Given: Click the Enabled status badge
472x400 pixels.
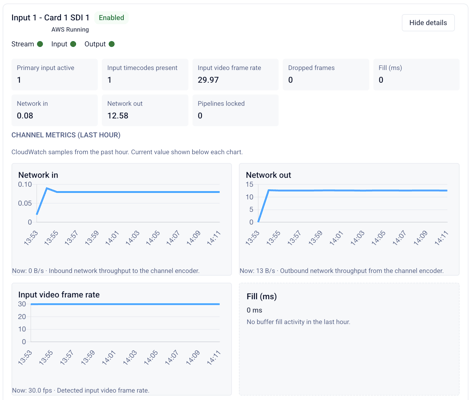Looking at the screenshot, I should [x=111, y=18].
